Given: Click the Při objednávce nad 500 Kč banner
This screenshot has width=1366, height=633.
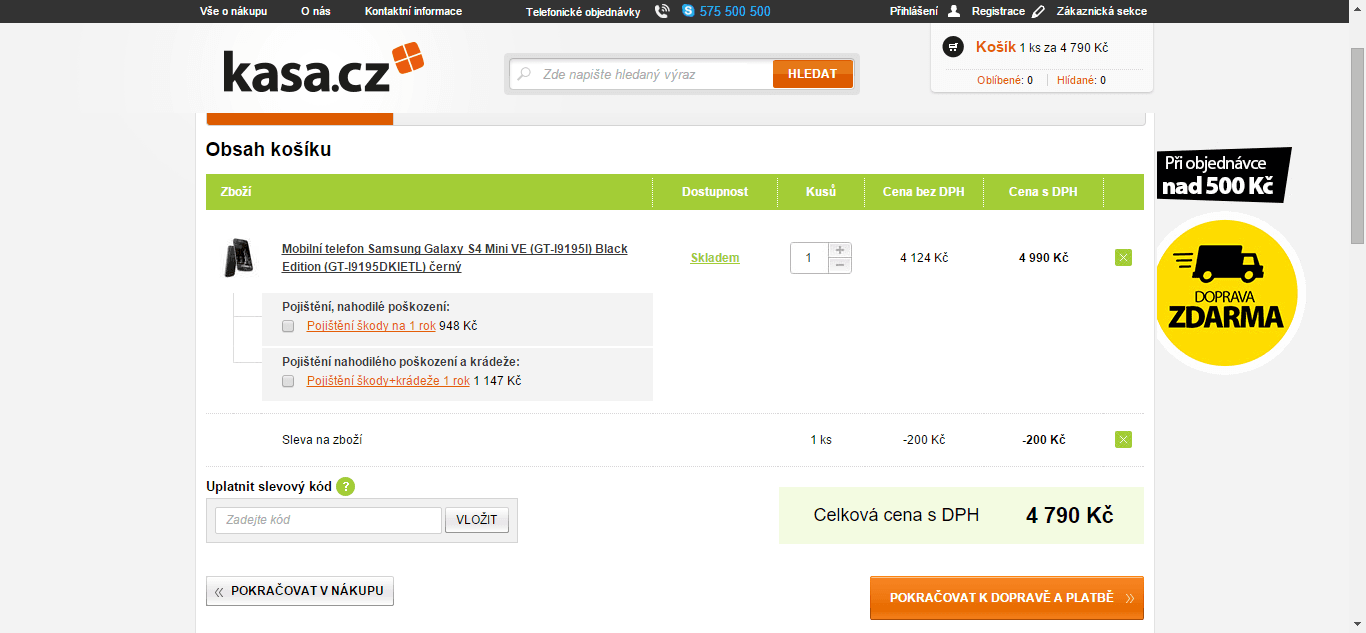Looking at the screenshot, I should pyautogui.click(x=1223, y=175).
